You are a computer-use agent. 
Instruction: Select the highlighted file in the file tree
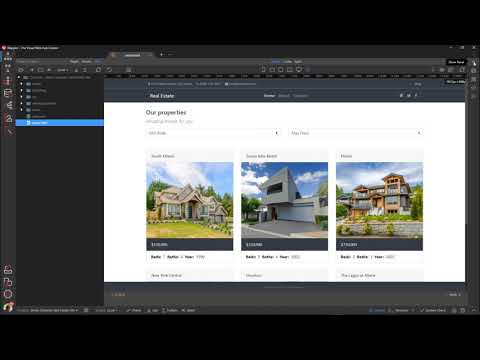tap(60, 123)
